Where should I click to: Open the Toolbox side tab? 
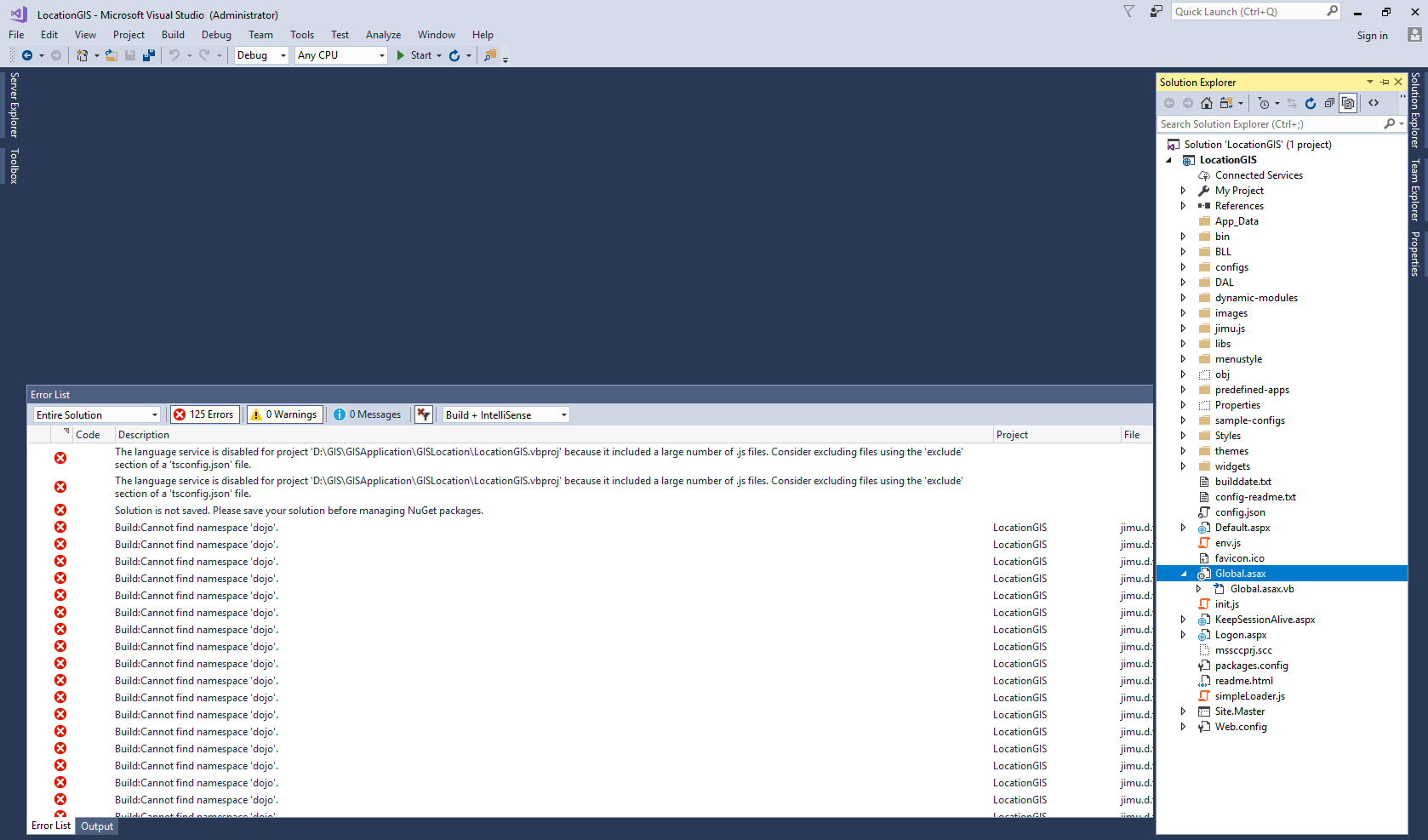[x=14, y=166]
